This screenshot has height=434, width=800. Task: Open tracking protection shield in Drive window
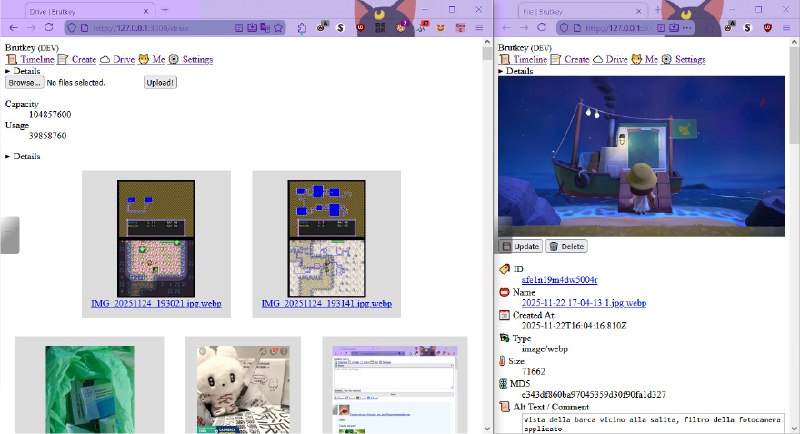click(x=71, y=28)
